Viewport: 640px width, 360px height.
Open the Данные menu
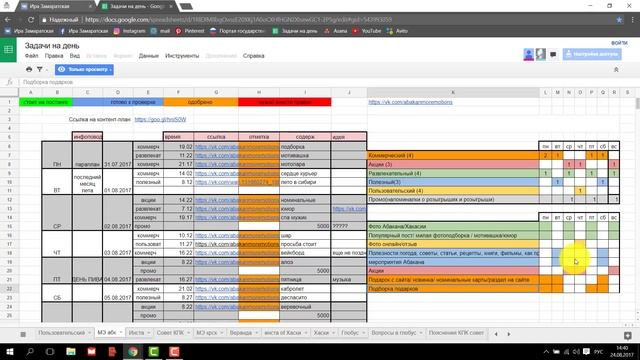pos(149,56)
